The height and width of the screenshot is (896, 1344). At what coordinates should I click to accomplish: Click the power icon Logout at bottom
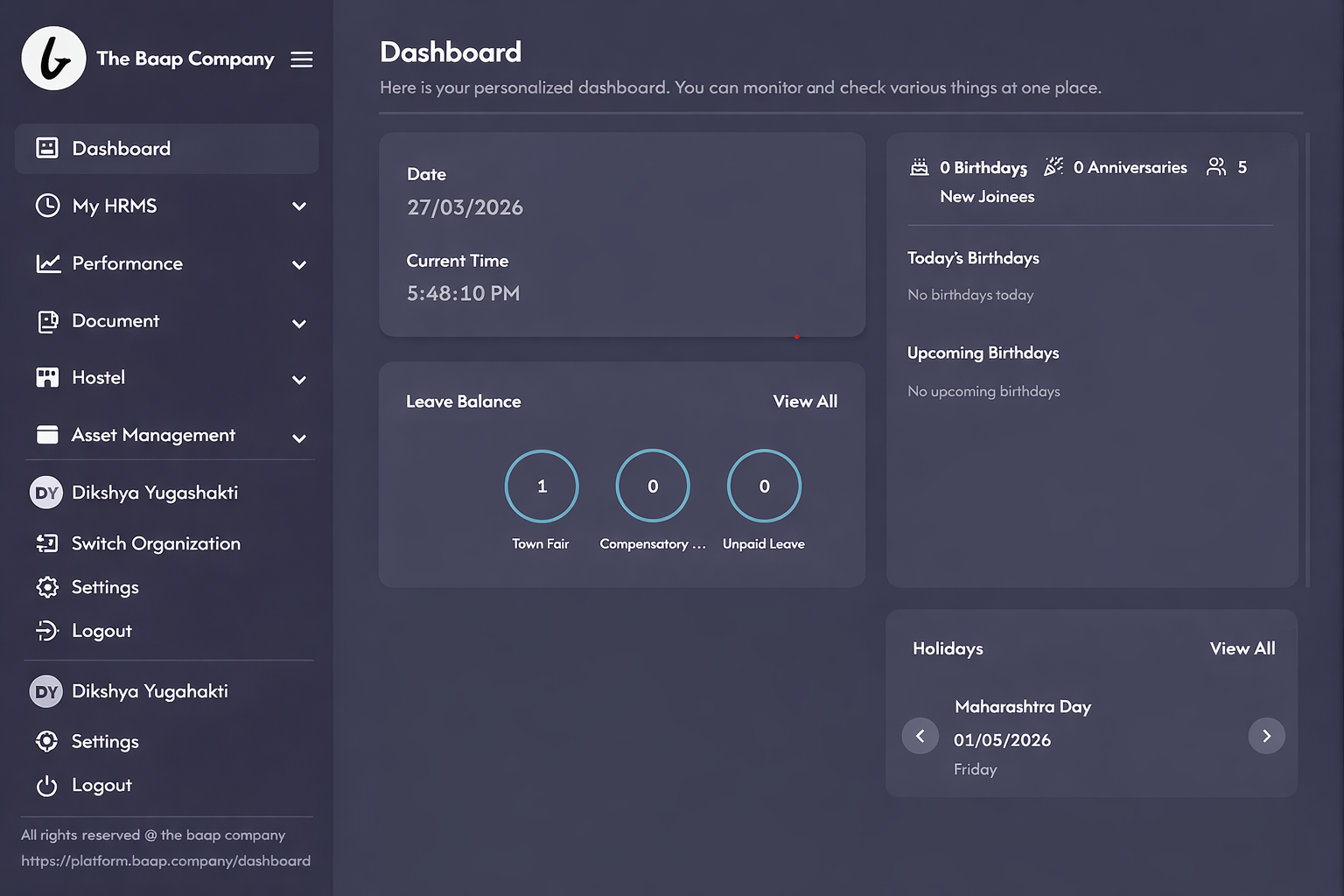[47, 786]
